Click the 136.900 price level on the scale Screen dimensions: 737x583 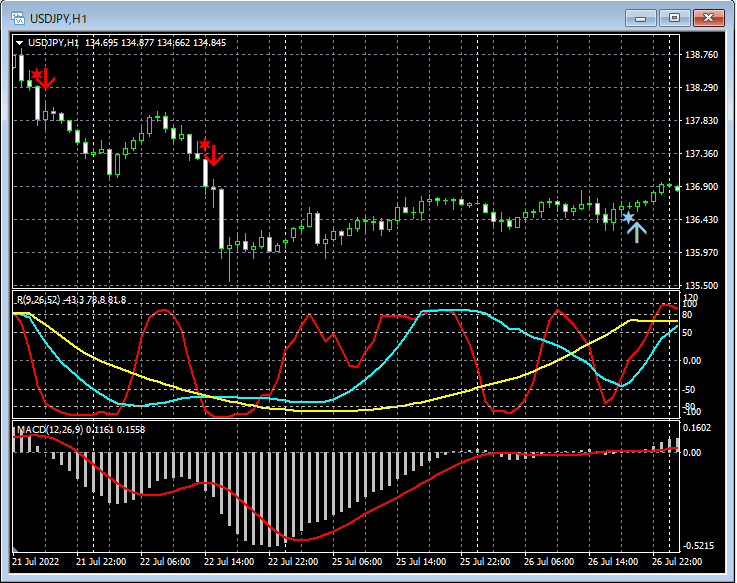(x=701, y=187)
